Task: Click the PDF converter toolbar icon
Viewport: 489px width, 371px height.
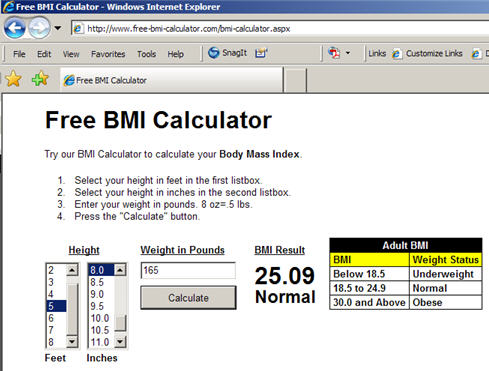Action: [334, 53]
